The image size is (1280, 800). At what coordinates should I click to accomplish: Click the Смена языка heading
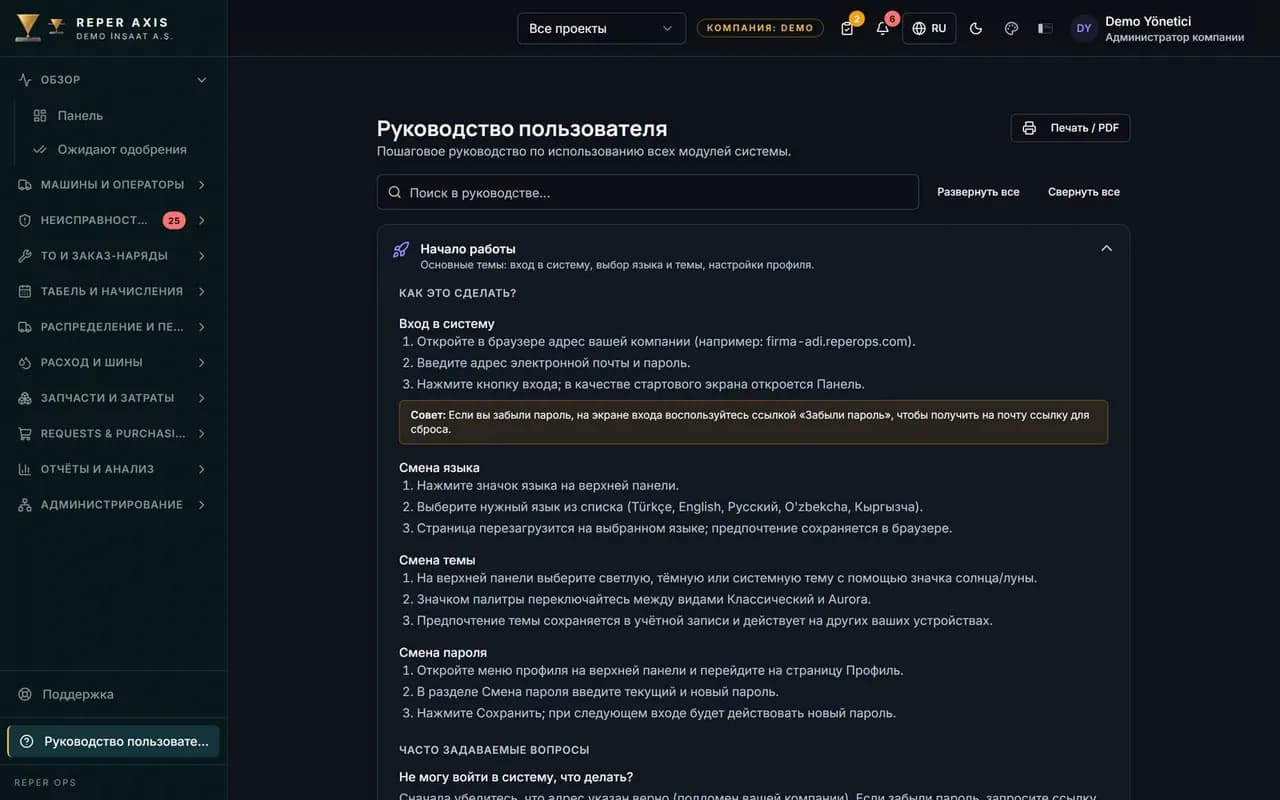[439, 467]
